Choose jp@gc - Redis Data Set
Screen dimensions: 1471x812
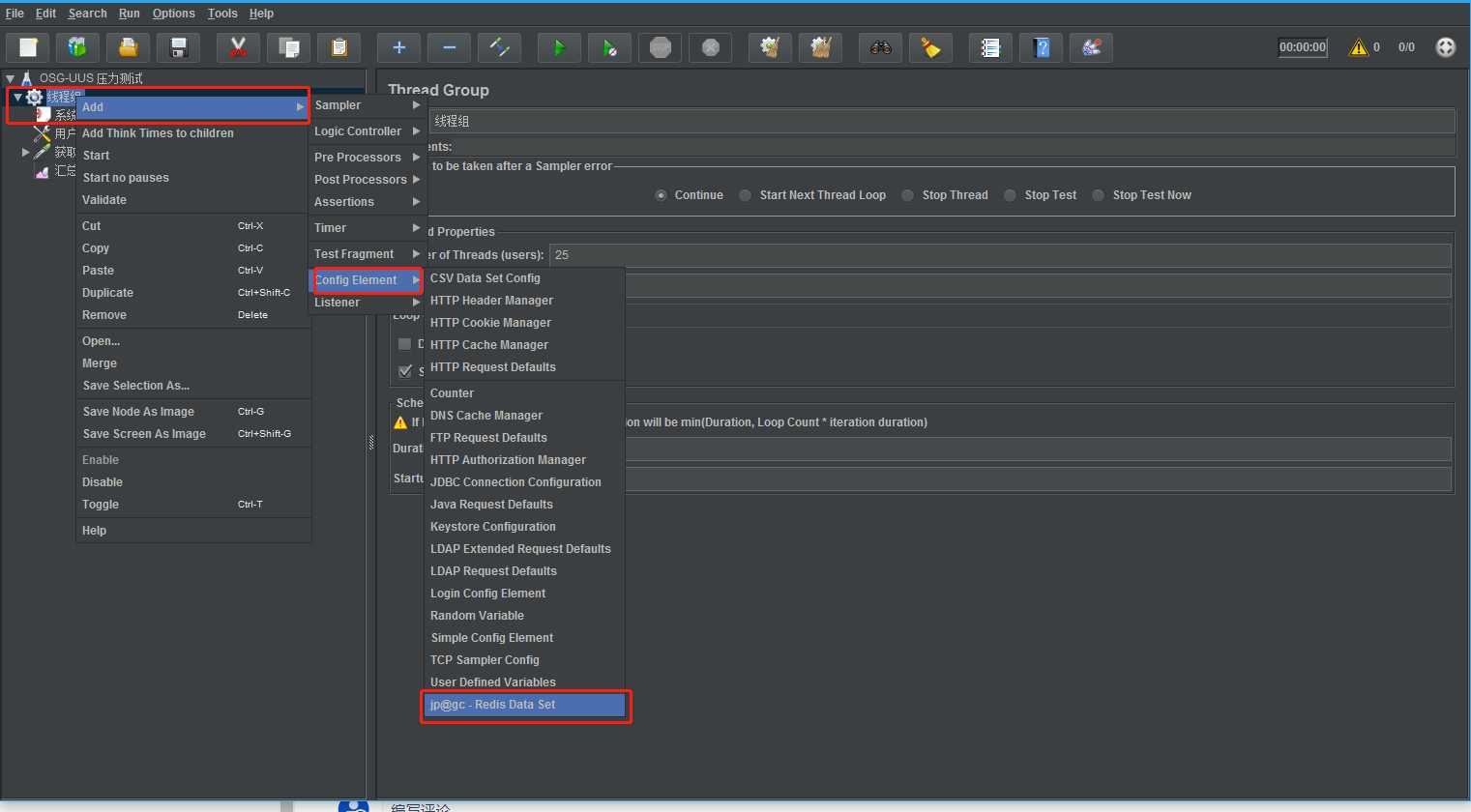coord(525,705)
